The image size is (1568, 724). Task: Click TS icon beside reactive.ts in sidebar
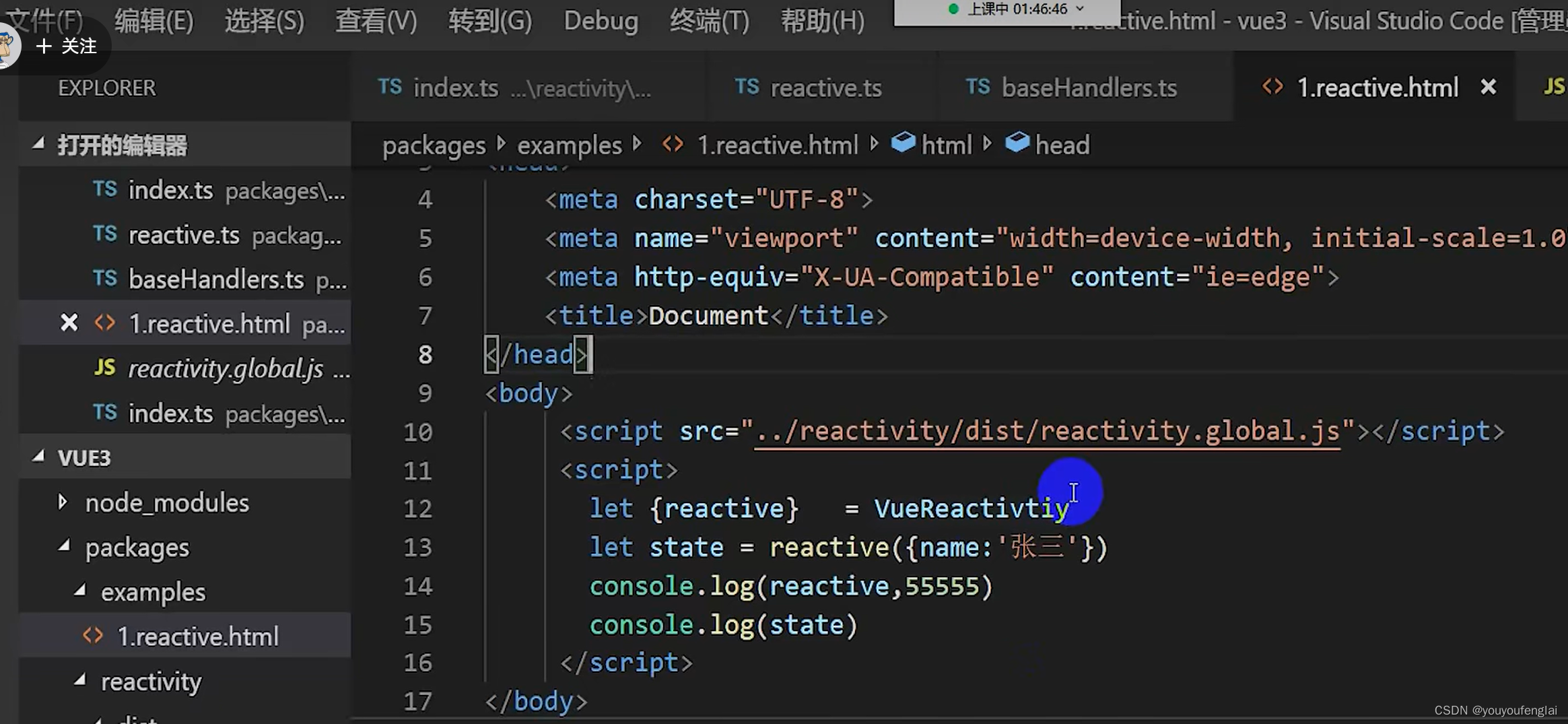click(105, 234)
